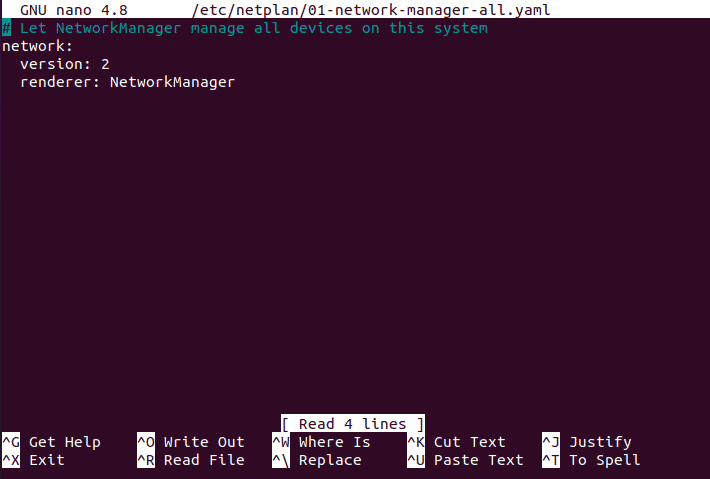Click the 'GNU nano 4.8' title text
The image size is (710, 479).
tap(74, 10)
